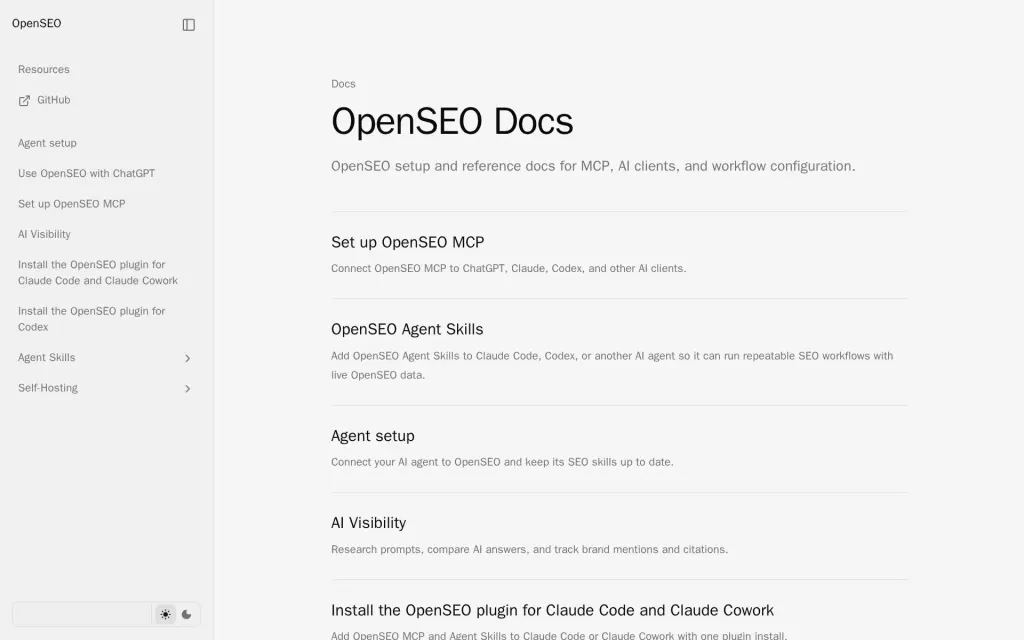Click the Resources sidebar label
Screen dimensions: 1024x640
tap(44, 69)
